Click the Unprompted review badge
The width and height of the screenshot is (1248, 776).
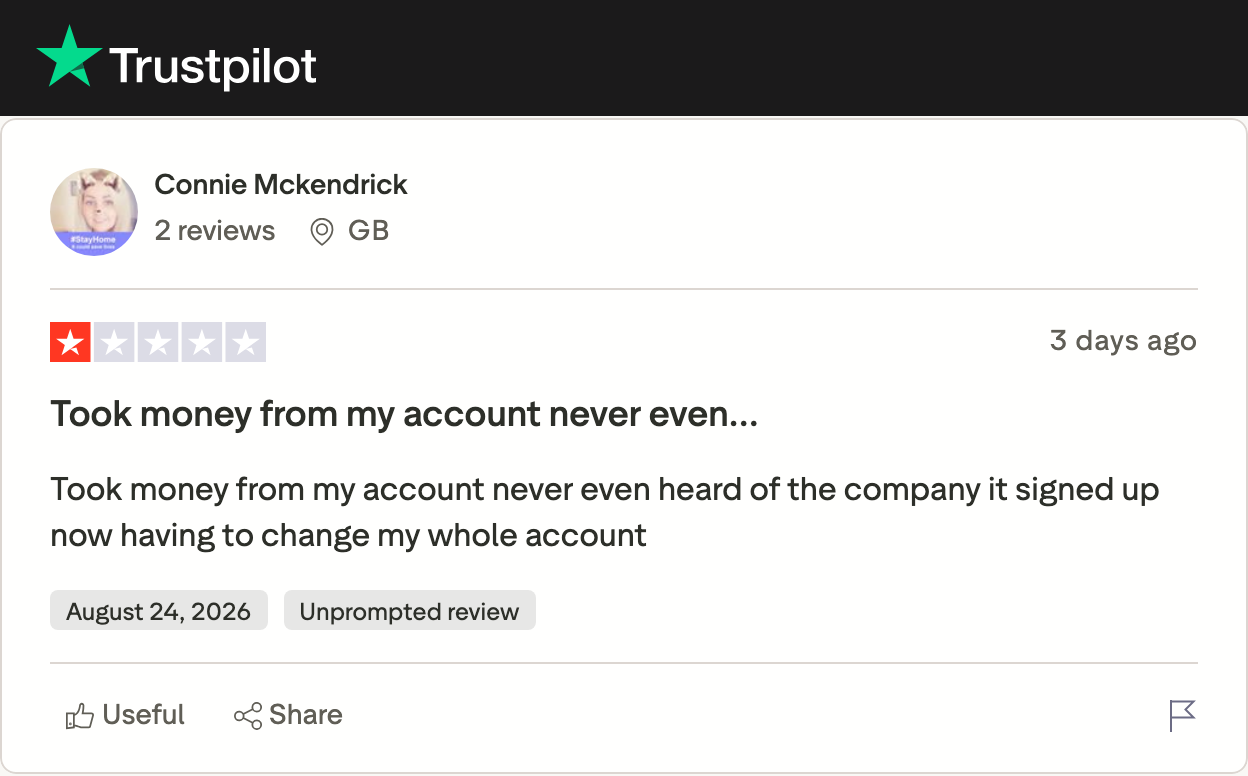pos(410,611)
